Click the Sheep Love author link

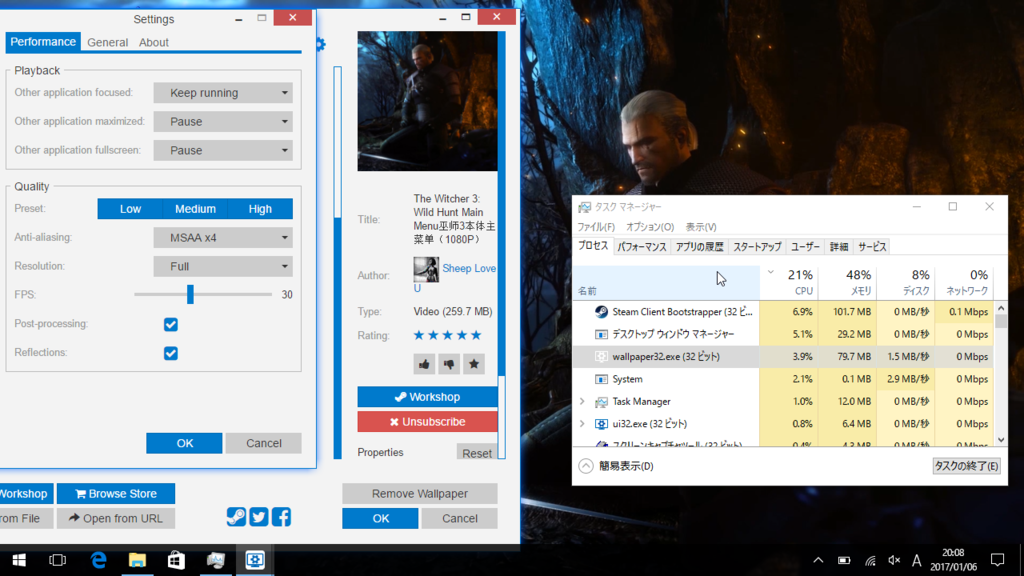click(469, 268)
